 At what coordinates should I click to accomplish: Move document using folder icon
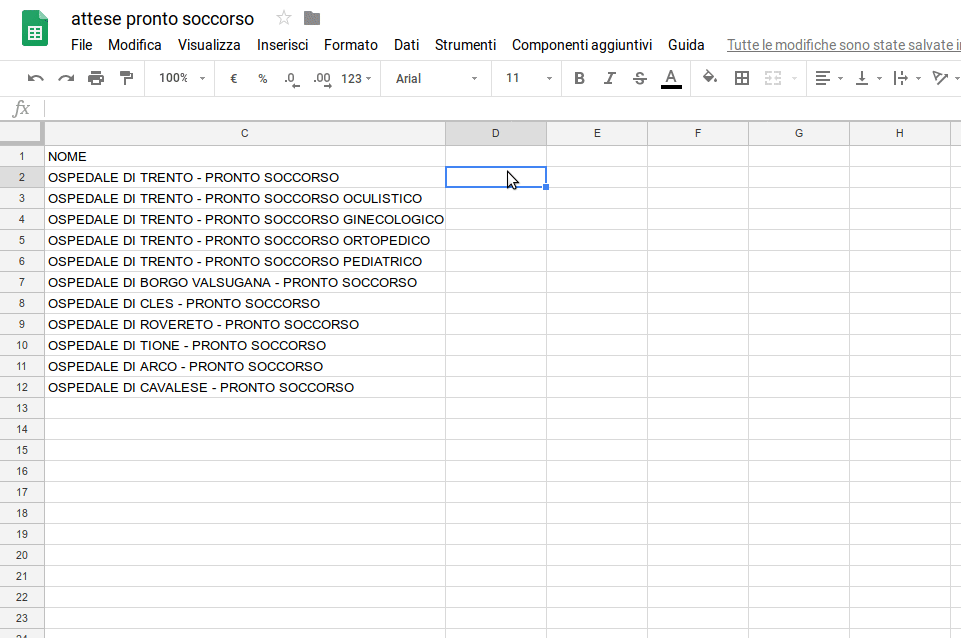312,18
